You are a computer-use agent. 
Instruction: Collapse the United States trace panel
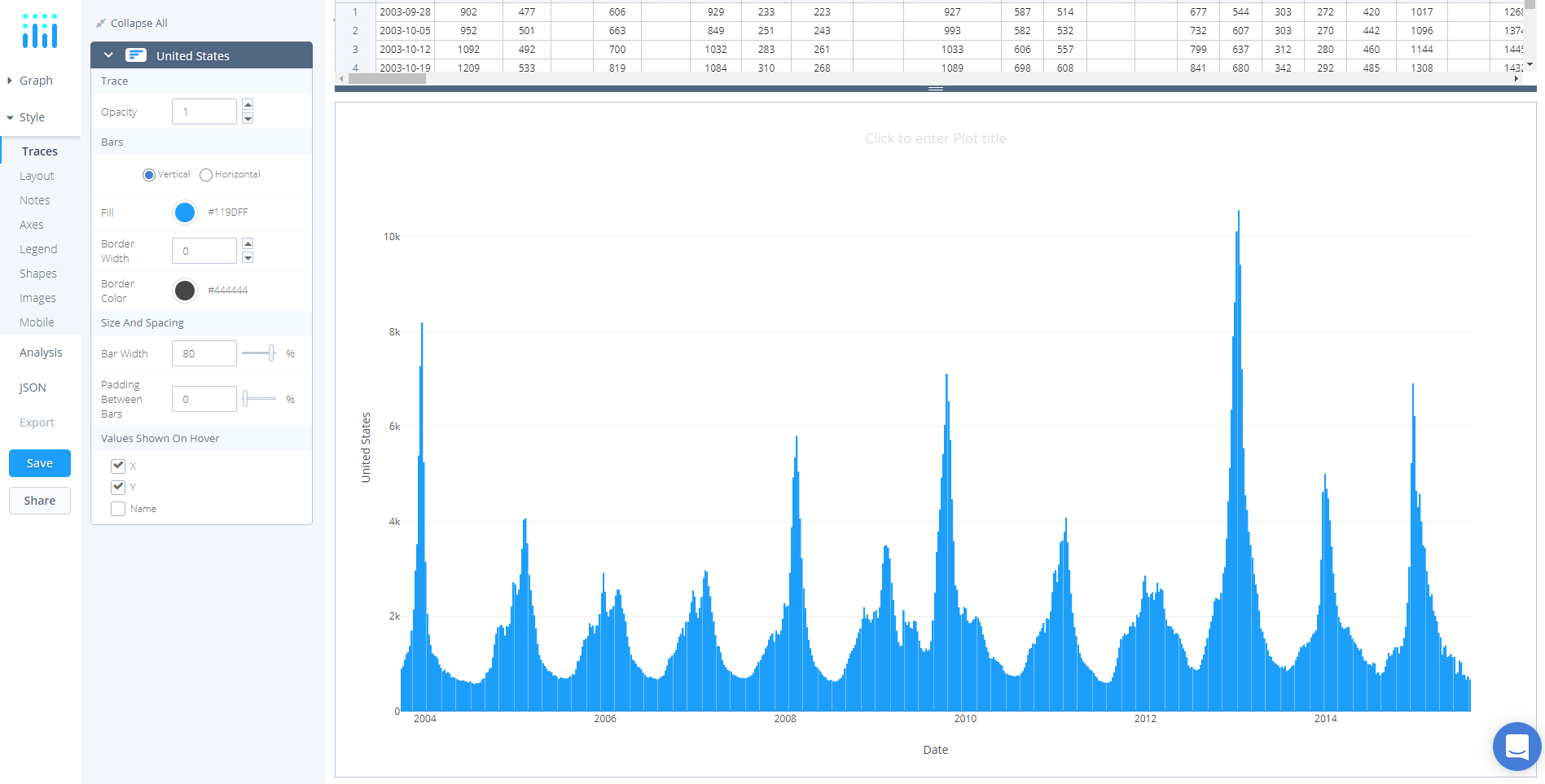(x=108, y=55)
